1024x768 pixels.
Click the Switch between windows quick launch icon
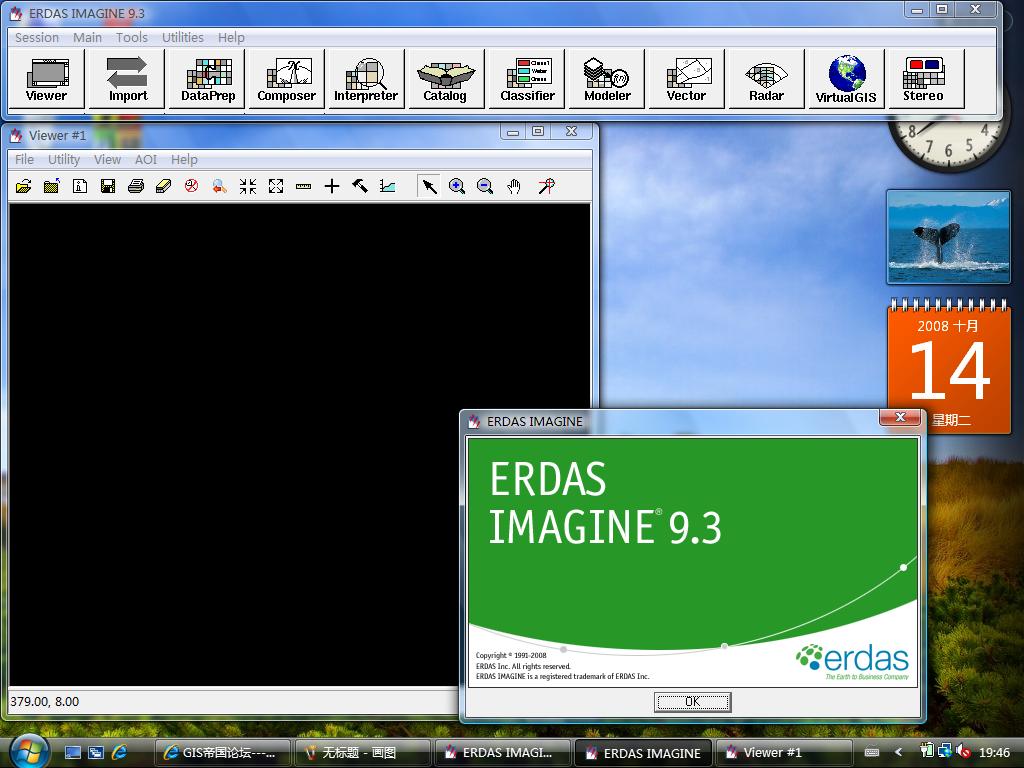(96, 753)
